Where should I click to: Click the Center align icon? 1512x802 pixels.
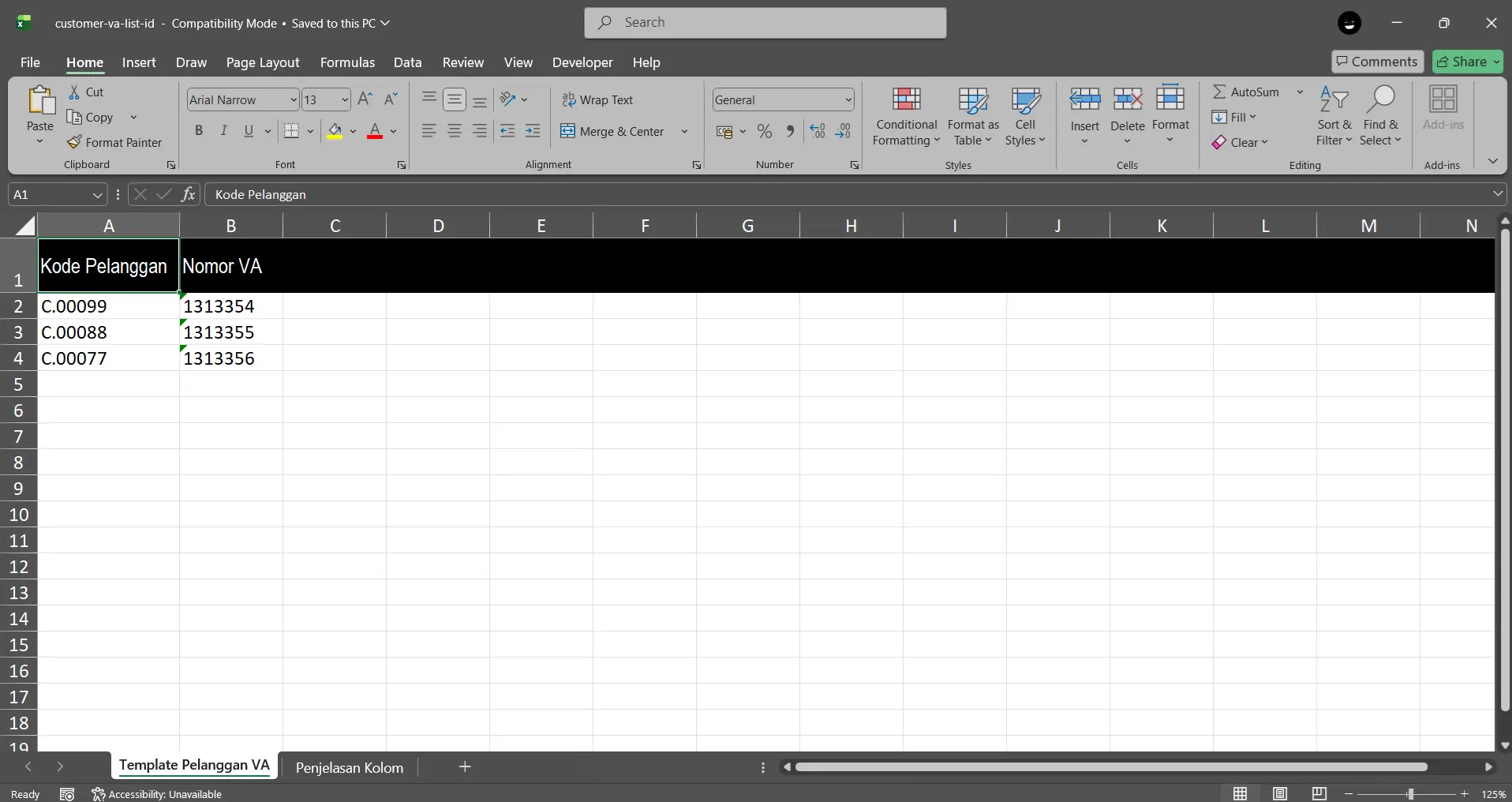pos(455,131)
